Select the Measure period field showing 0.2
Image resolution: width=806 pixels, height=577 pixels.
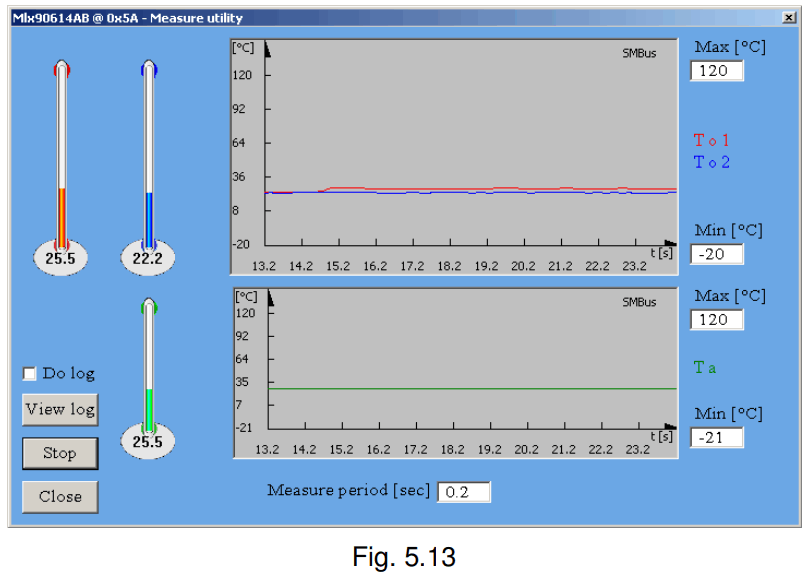464,492
